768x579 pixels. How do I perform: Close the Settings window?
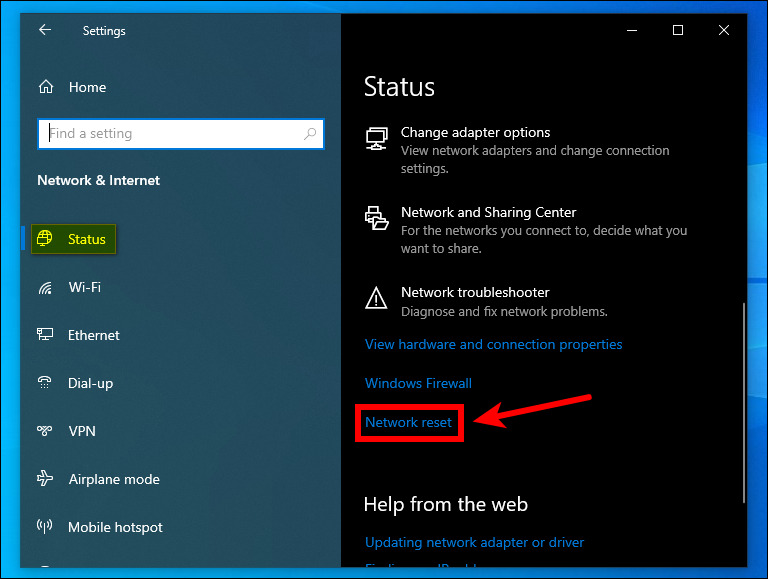[723, 30]
